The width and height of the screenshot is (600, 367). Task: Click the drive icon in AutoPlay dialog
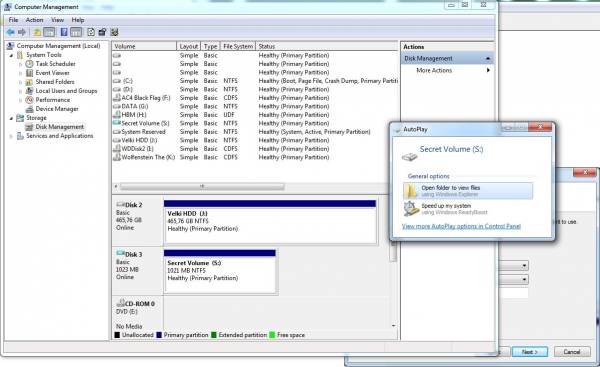click(409, 157)
